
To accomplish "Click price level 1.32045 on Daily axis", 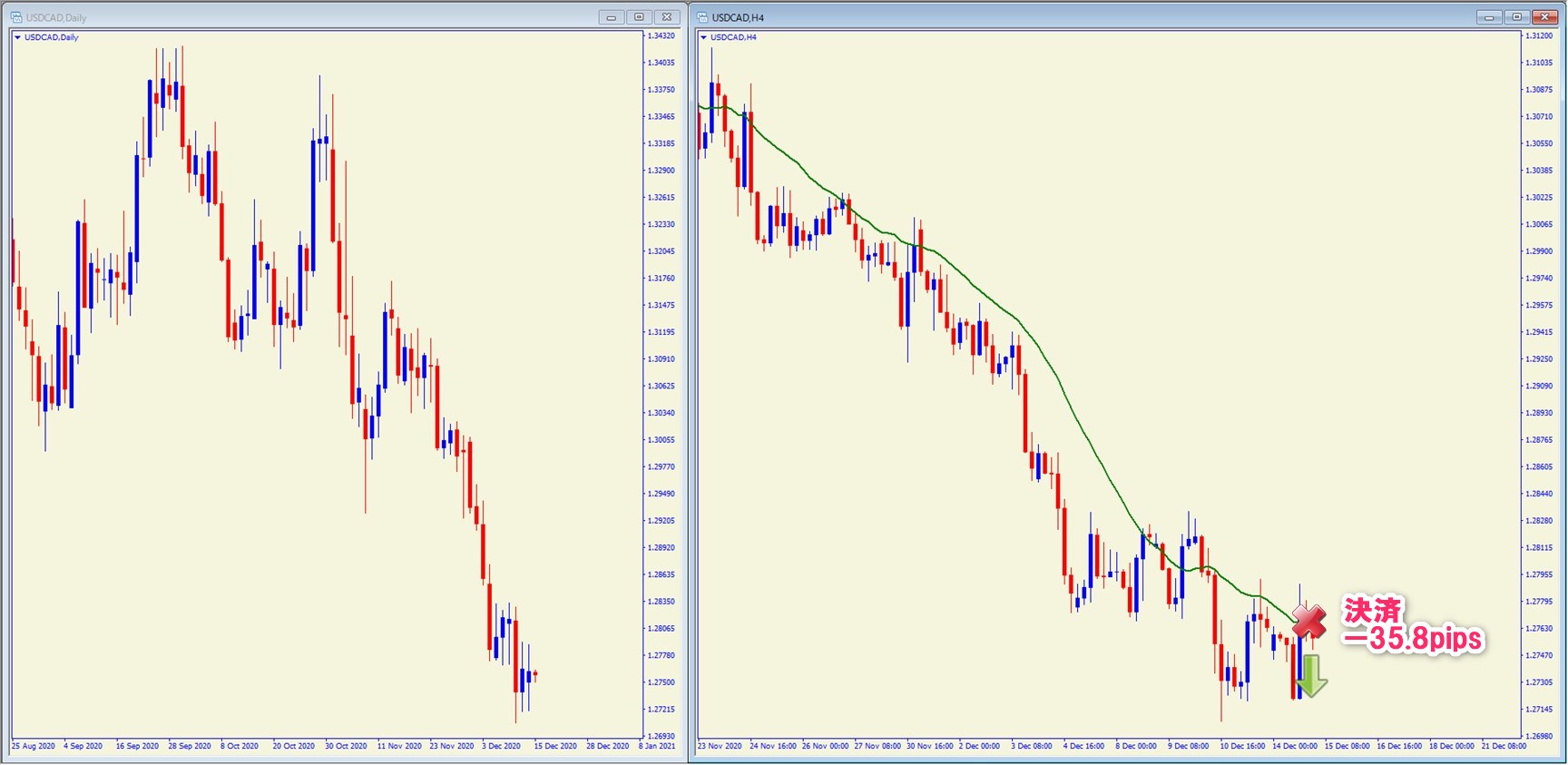I will click(661, 251).
